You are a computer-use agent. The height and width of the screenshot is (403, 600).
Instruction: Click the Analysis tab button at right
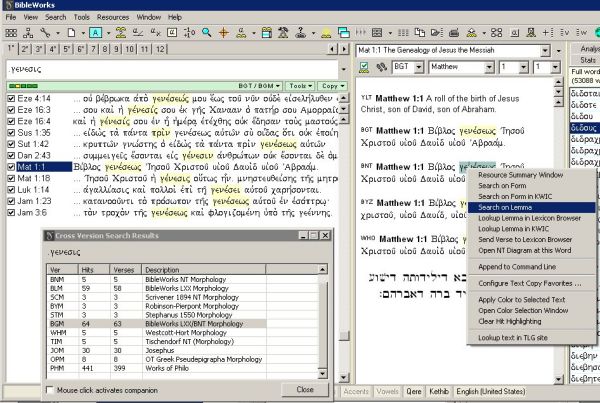point(585,49)
